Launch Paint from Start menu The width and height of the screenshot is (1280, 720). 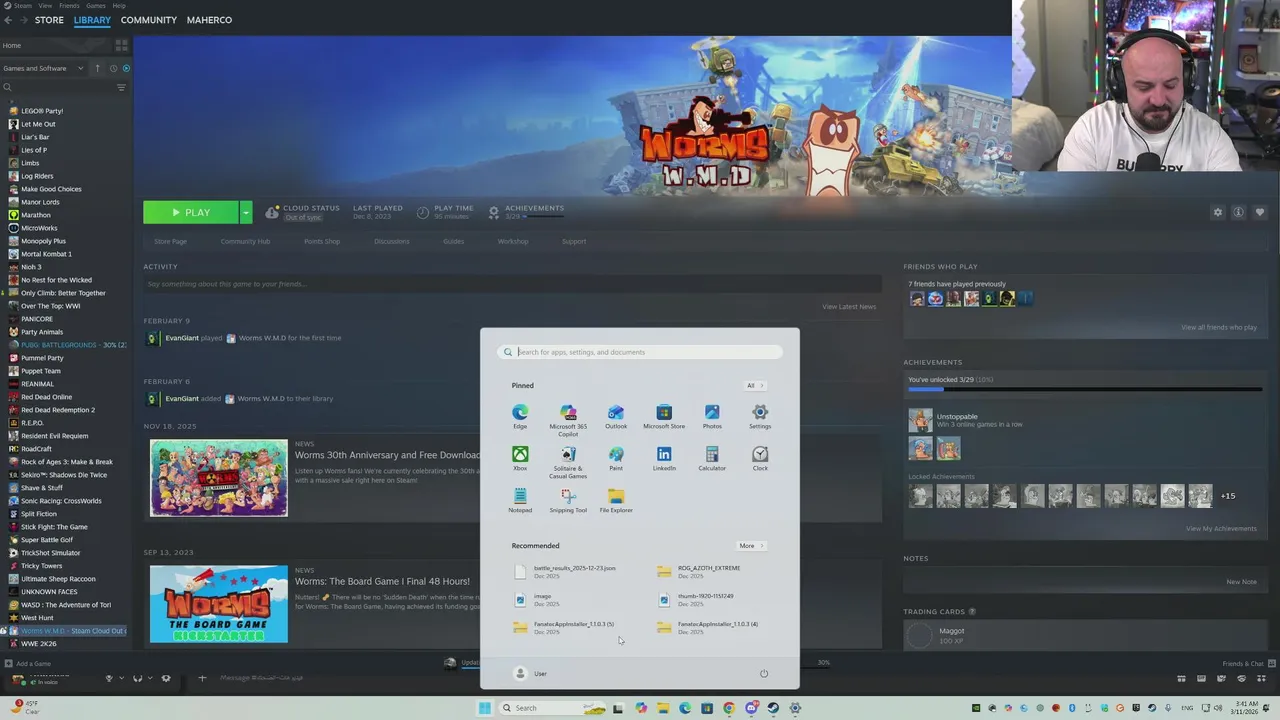click(x=616, y=459)
